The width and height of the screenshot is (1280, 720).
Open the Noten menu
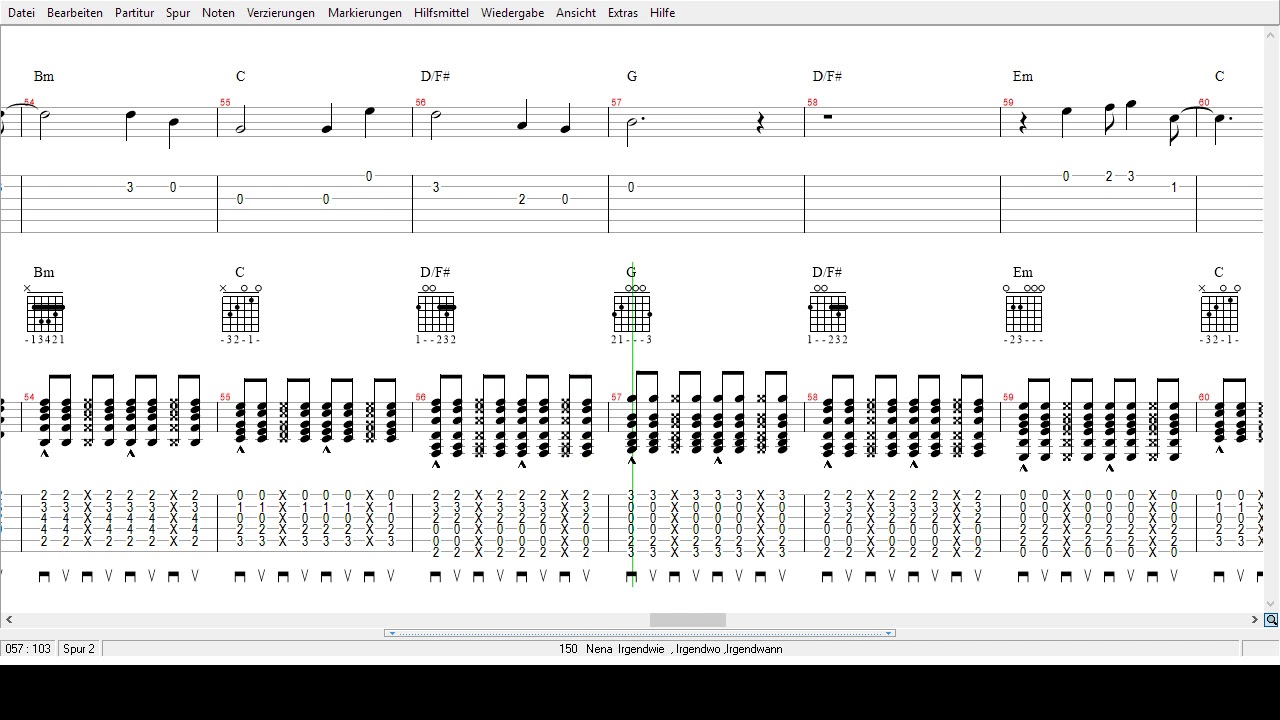pos(218,13)
